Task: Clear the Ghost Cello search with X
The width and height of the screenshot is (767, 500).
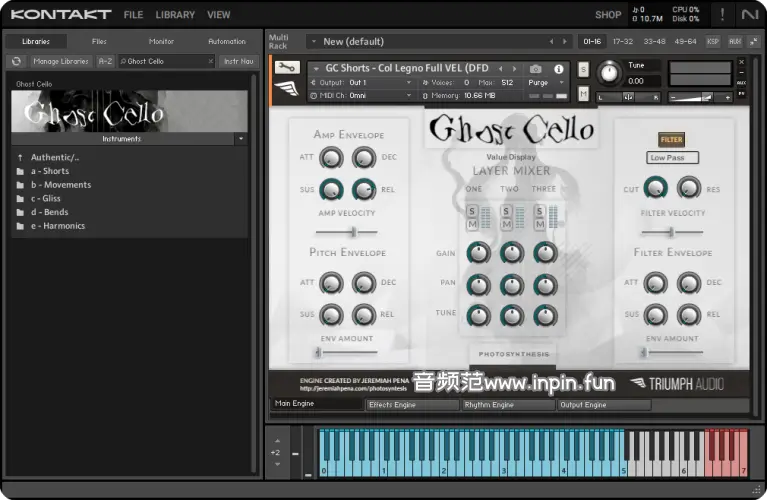Action: pyautogui.click(x=210, y=61)
